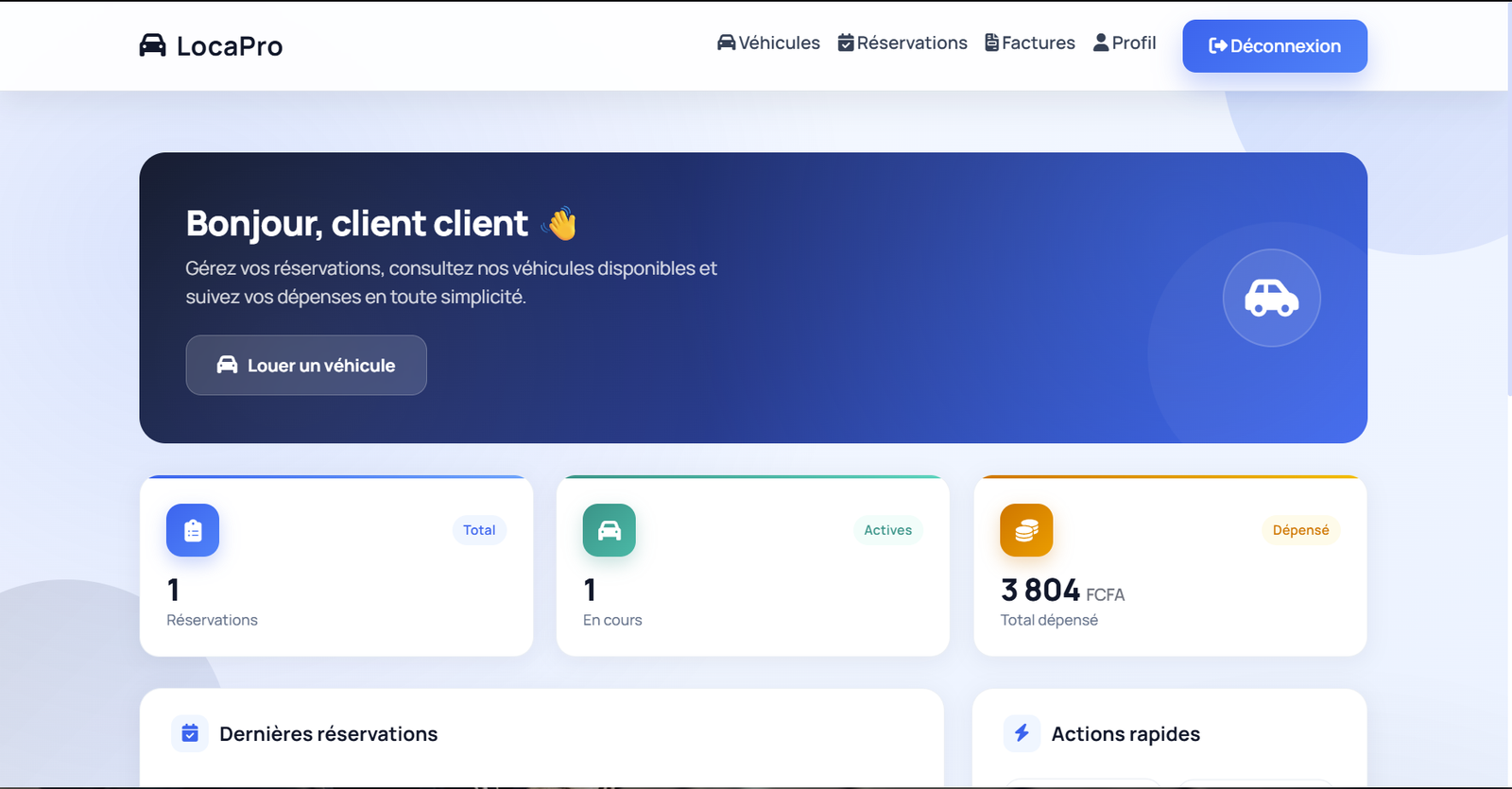Click the calendar icon beside Dernières réservations
1512x789 pixels.
[x=190, y=733]
